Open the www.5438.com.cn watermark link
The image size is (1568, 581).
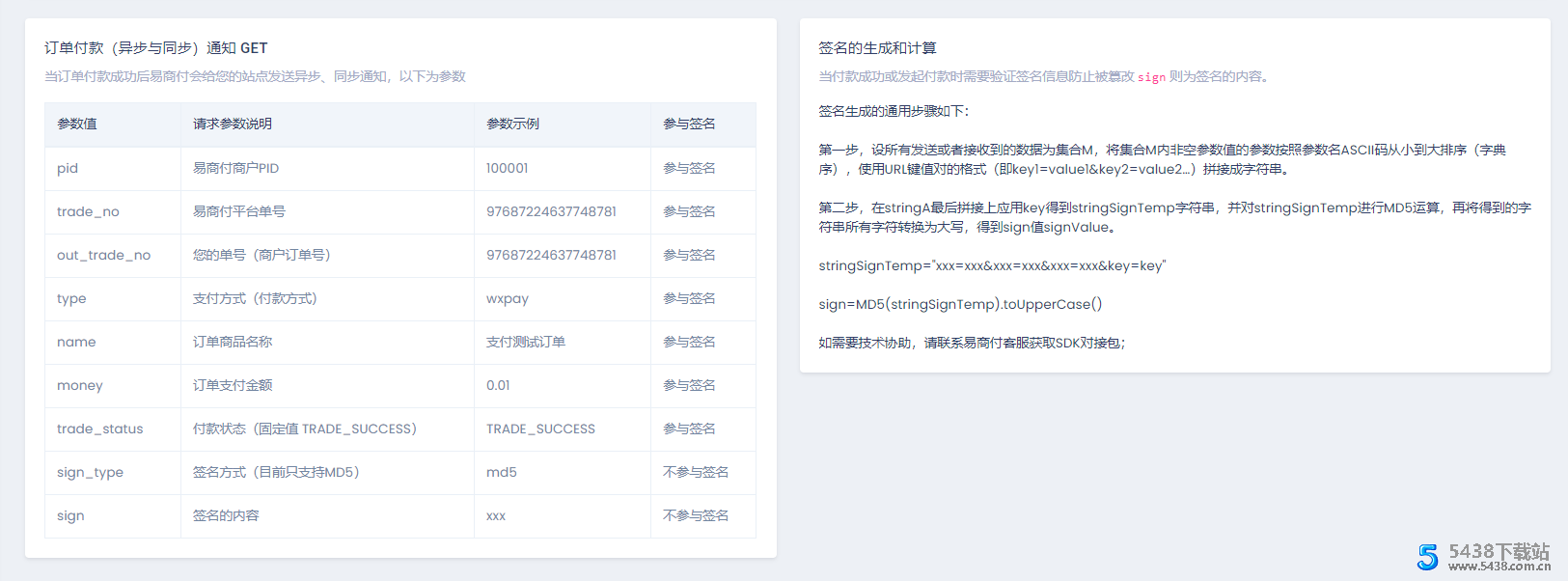pyautogui.click(x=1499, y=567)
